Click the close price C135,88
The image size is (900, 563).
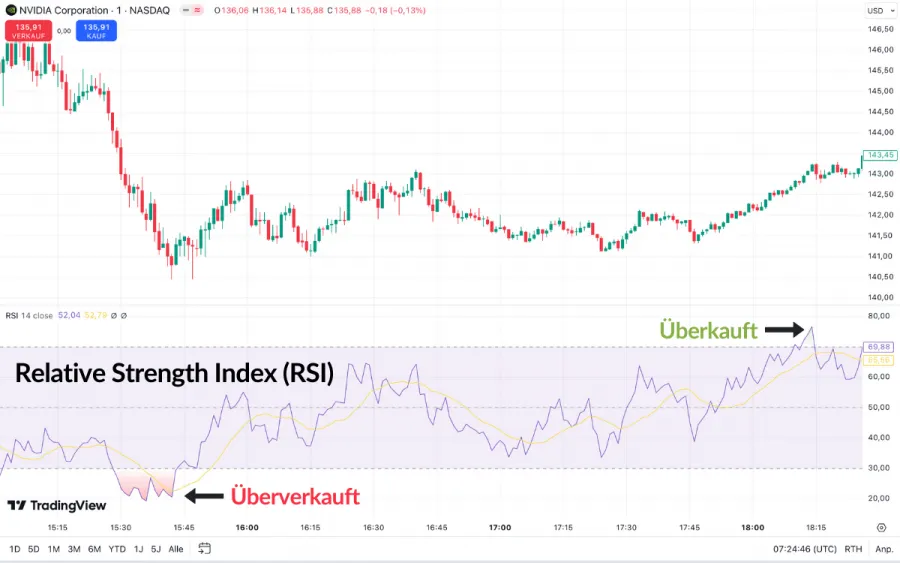(x=344, y=10)
